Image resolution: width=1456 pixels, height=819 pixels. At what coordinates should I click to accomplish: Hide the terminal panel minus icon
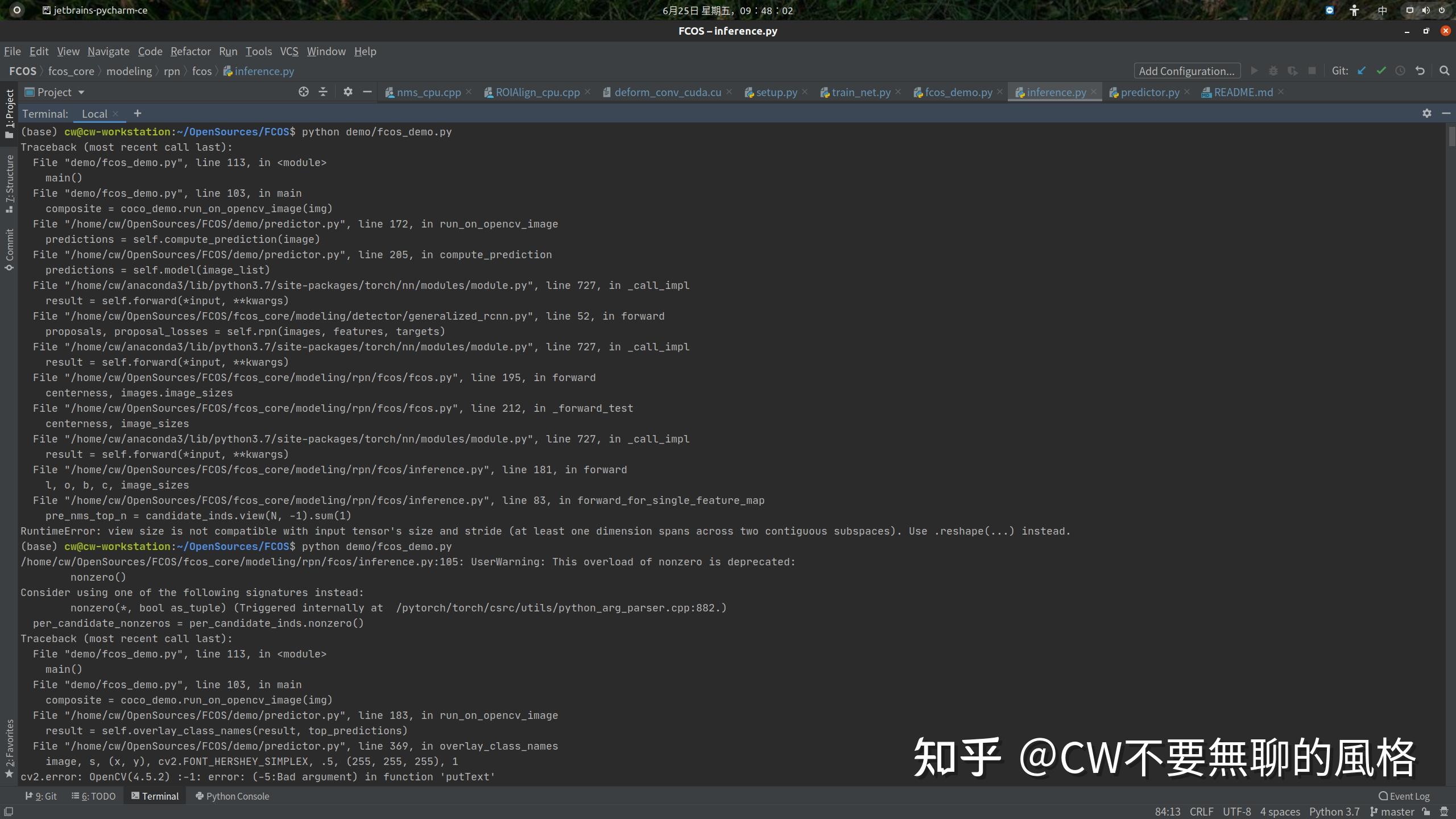pyautogui.click(x=1446, y=114)
